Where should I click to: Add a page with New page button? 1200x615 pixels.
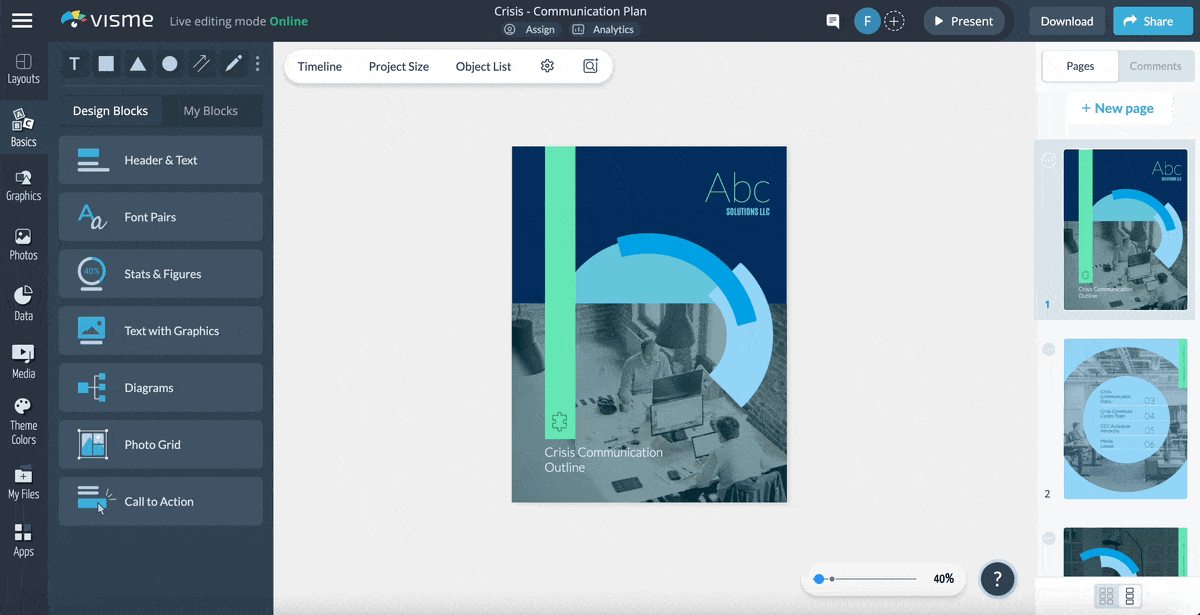point(1119,107)
